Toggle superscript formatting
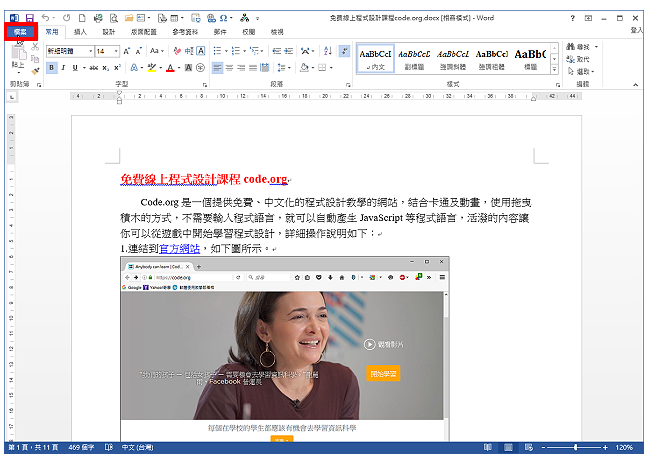This screenshot has height=459, width=658. point(118,67)
